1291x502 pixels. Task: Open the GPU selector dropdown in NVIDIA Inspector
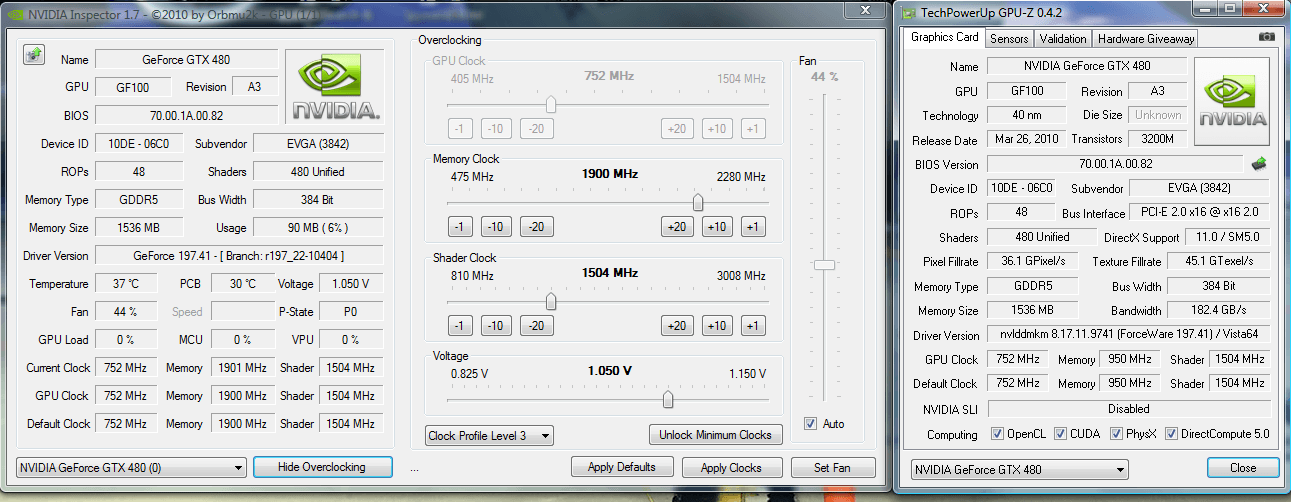click(131, 467)
